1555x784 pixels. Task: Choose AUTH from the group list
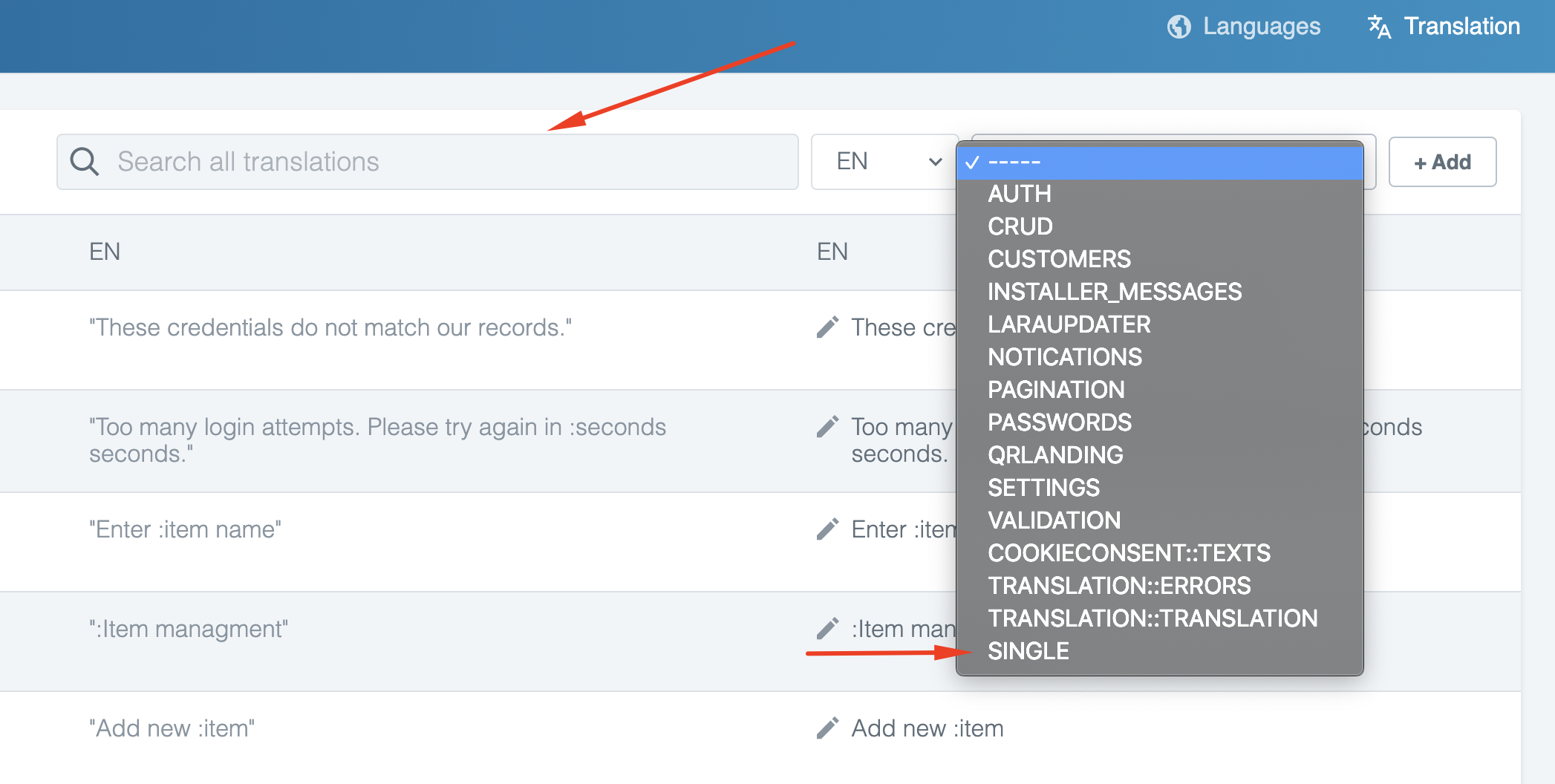coord(1019,194)
